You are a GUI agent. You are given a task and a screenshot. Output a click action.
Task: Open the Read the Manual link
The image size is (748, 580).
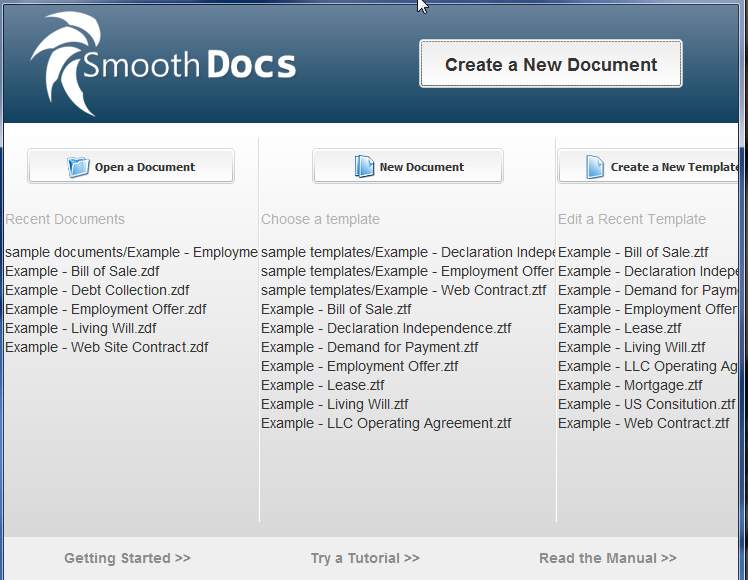[x=608, y=558]
